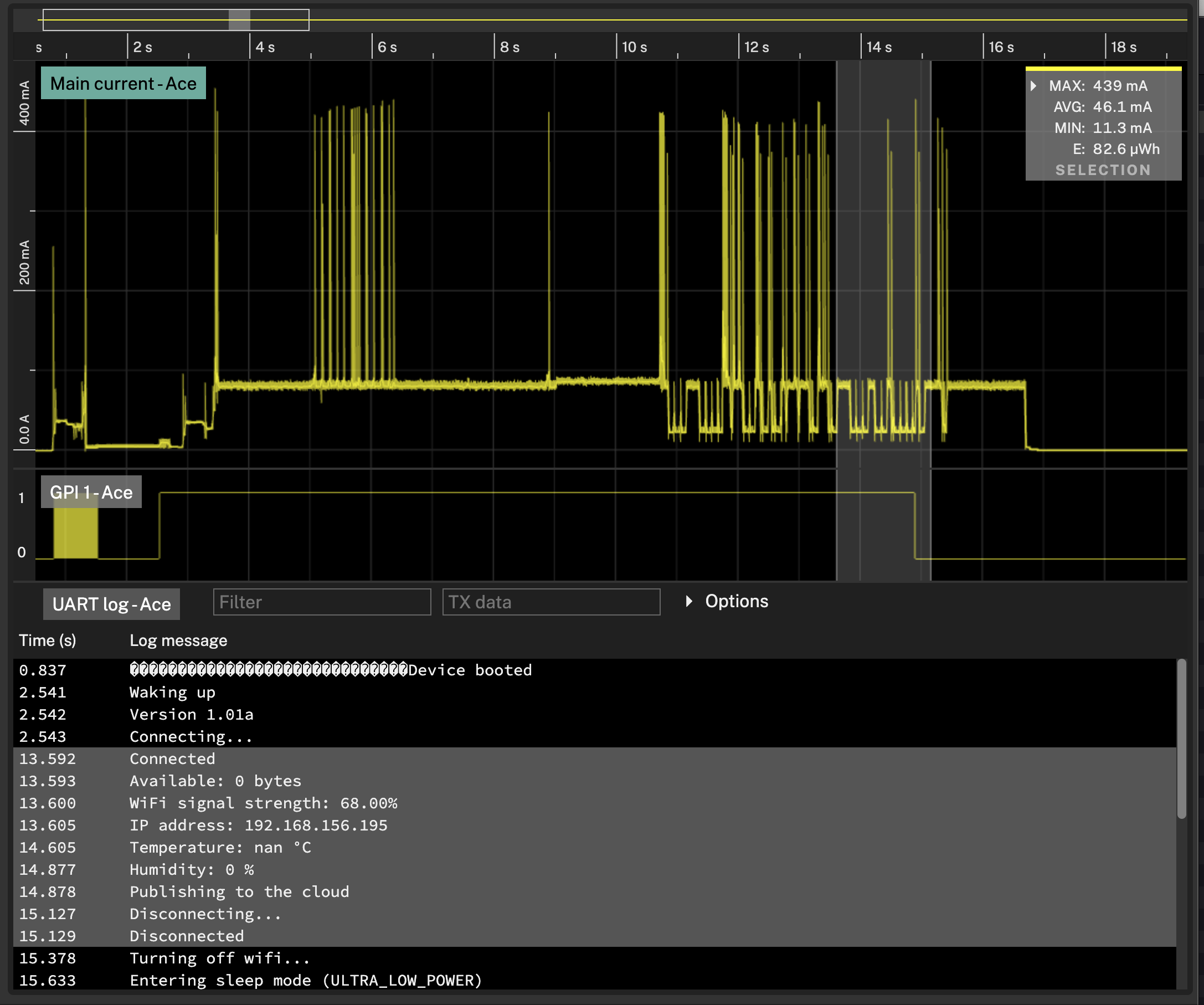Click the 16 s mark on time ruler
The width and height of the screenshot is (1204, 1005).
1000,47
